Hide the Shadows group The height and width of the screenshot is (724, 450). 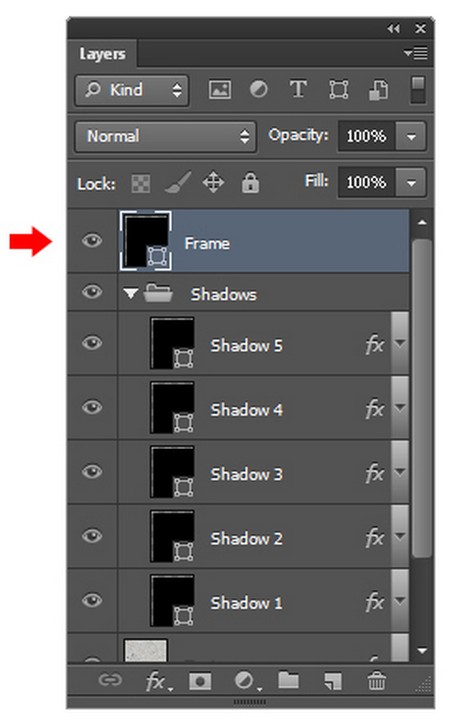coord(92,292)
